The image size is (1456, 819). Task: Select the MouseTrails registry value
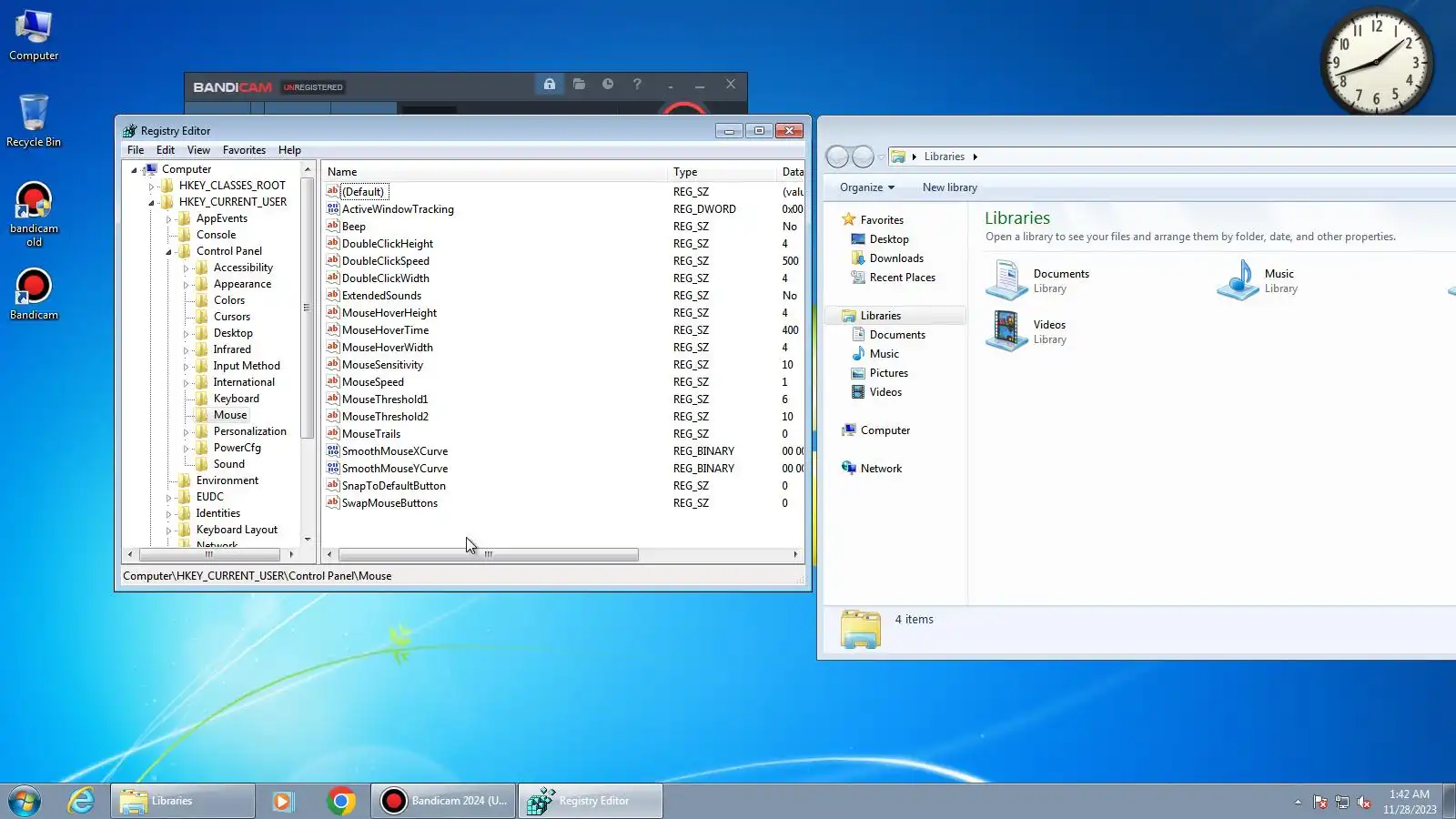[x=370, y=434]
